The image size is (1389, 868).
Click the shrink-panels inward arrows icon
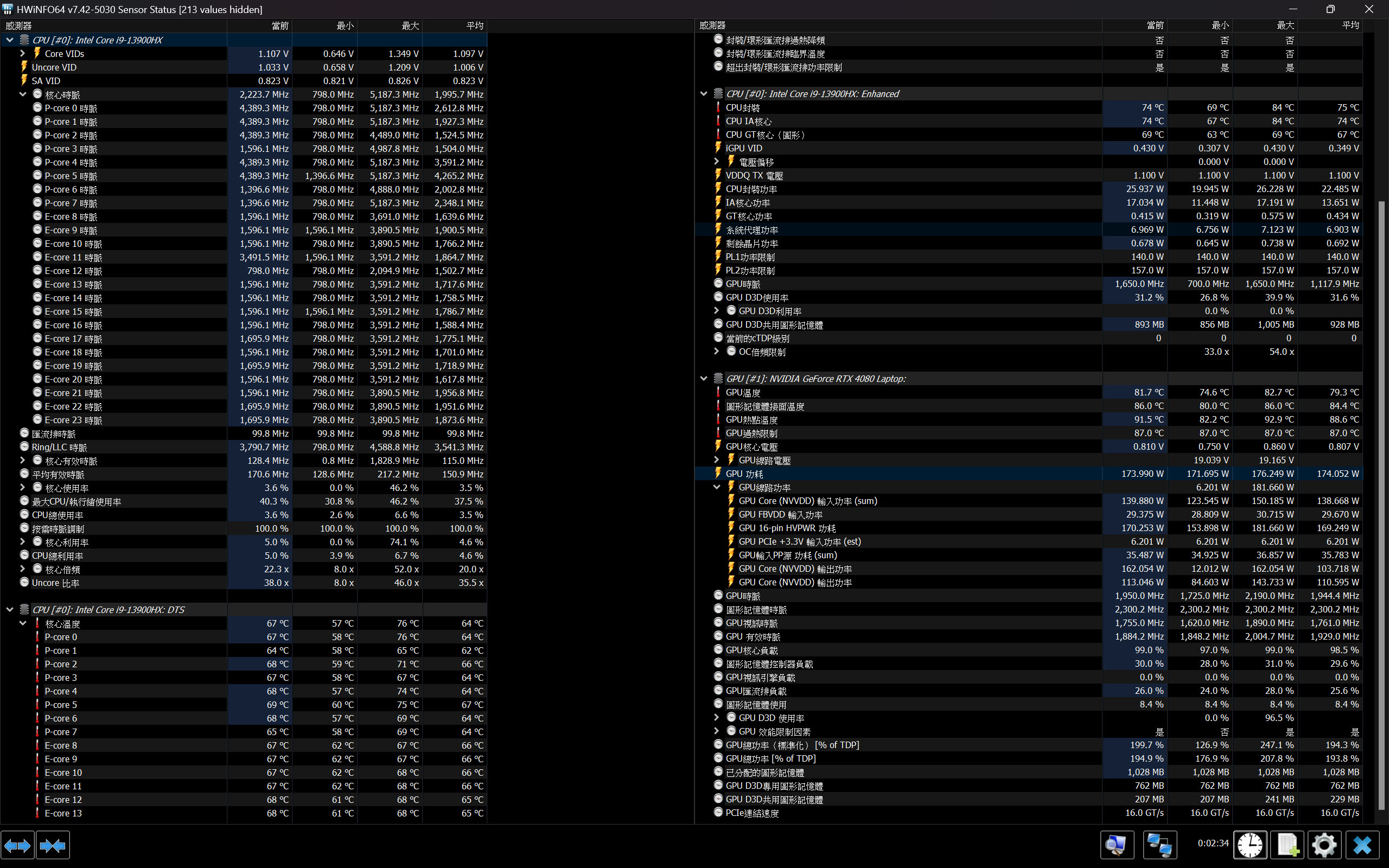(52, 845)
